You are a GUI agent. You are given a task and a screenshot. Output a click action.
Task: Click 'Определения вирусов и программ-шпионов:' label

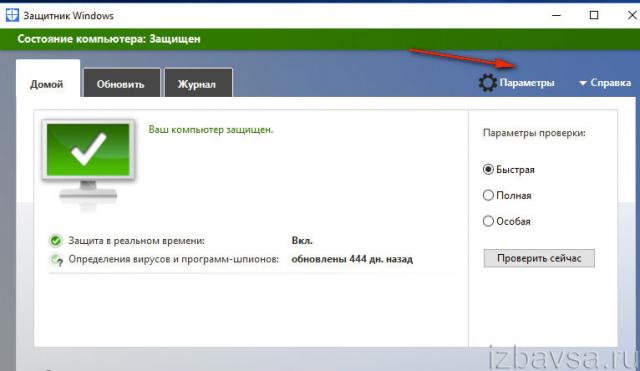pyautogui.click(x=173, y=259)
